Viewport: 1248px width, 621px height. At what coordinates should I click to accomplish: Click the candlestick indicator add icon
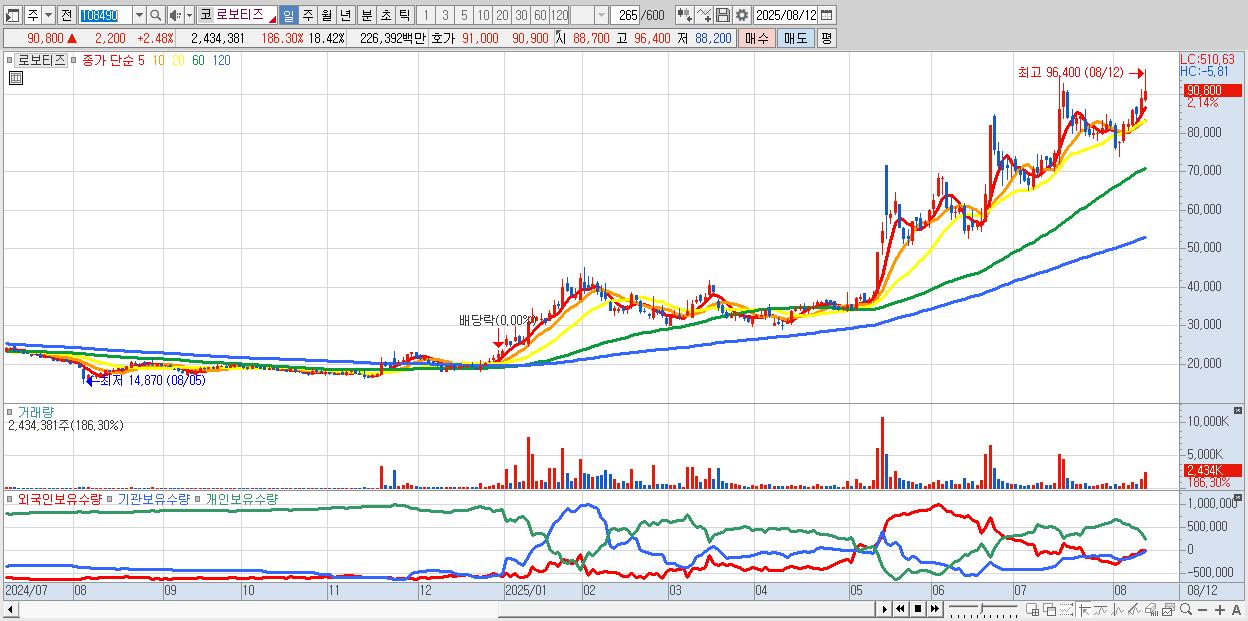coord(685,15)
